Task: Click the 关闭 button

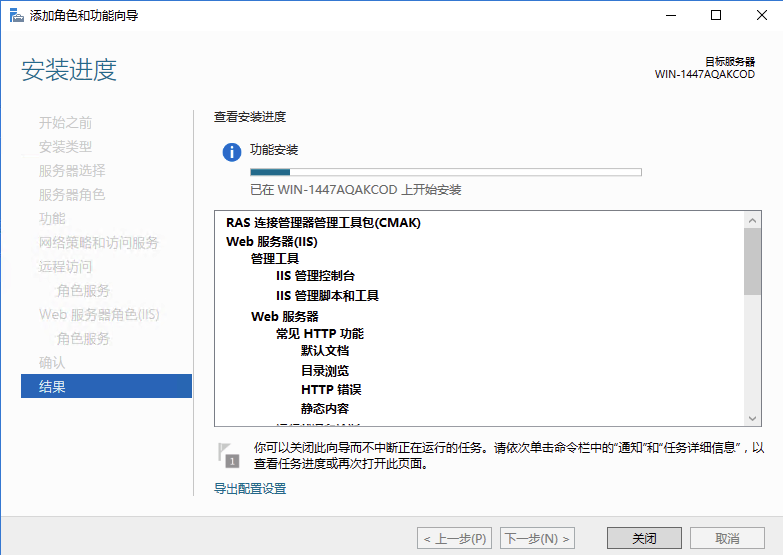Action: point(644,538)
